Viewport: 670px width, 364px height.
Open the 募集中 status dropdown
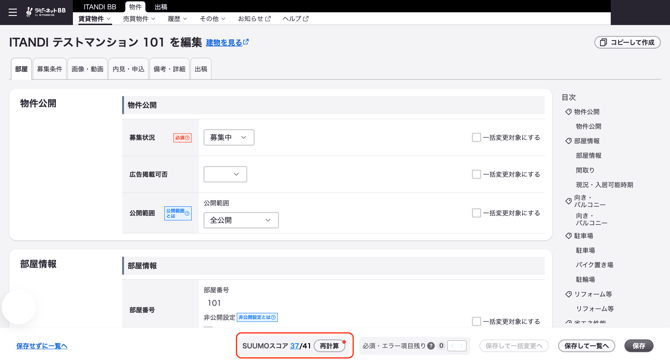click(x=229, y=138)
